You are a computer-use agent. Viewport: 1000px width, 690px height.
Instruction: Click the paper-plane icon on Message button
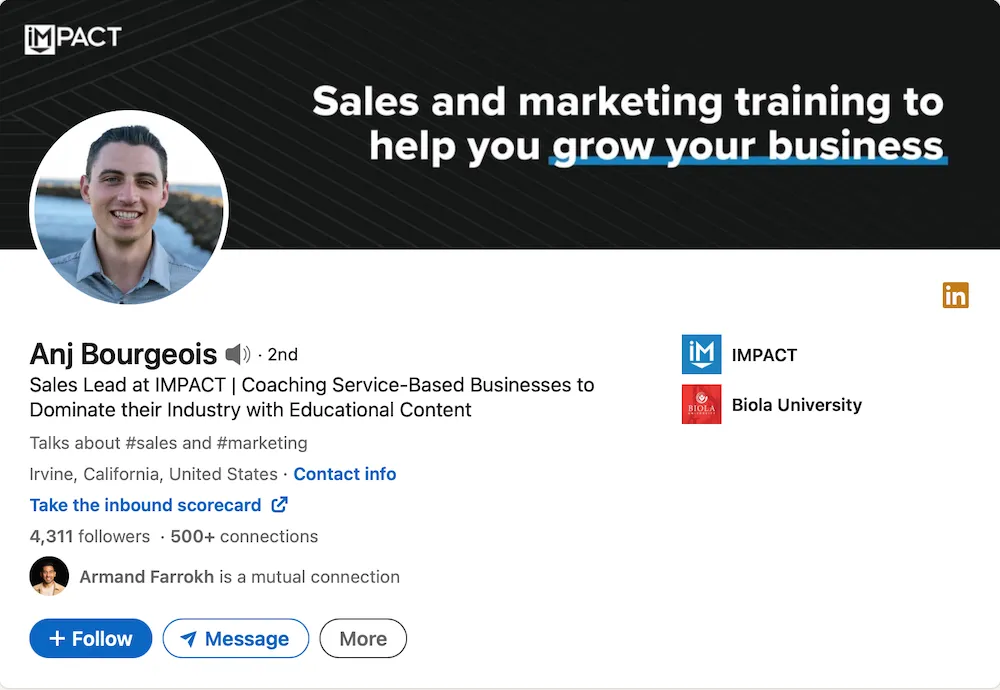[196, 638]
